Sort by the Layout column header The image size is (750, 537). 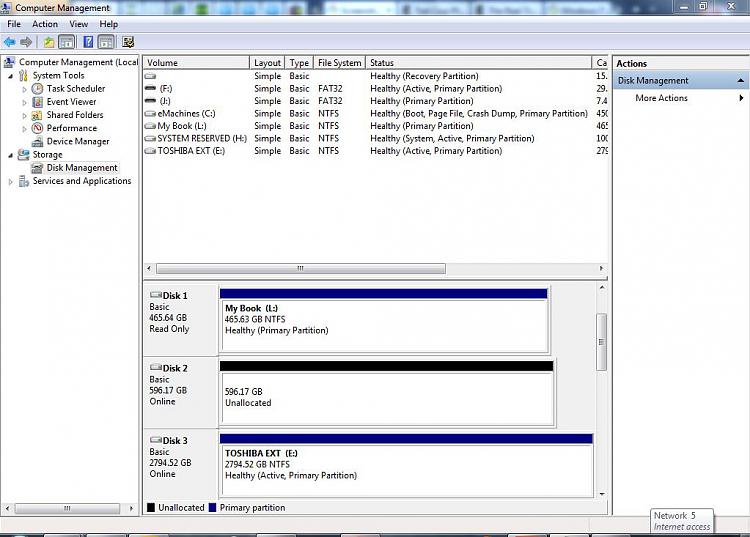click(267, 63)
